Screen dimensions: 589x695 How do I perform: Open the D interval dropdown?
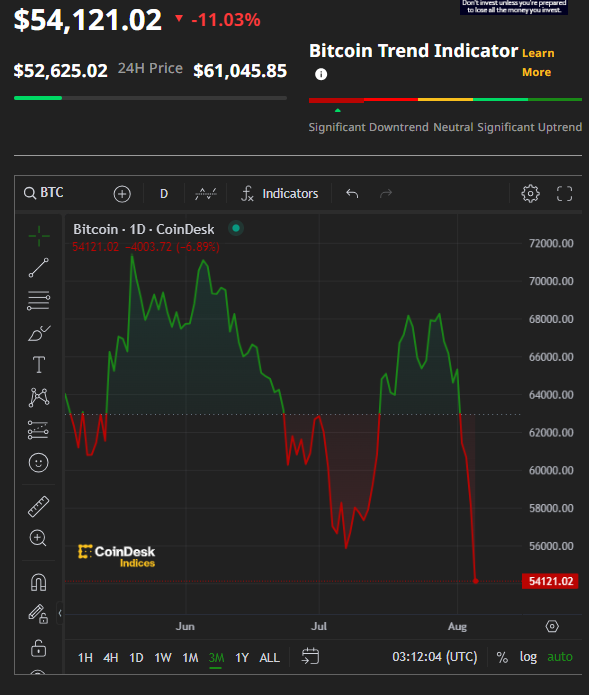click(x=164, y=194)
